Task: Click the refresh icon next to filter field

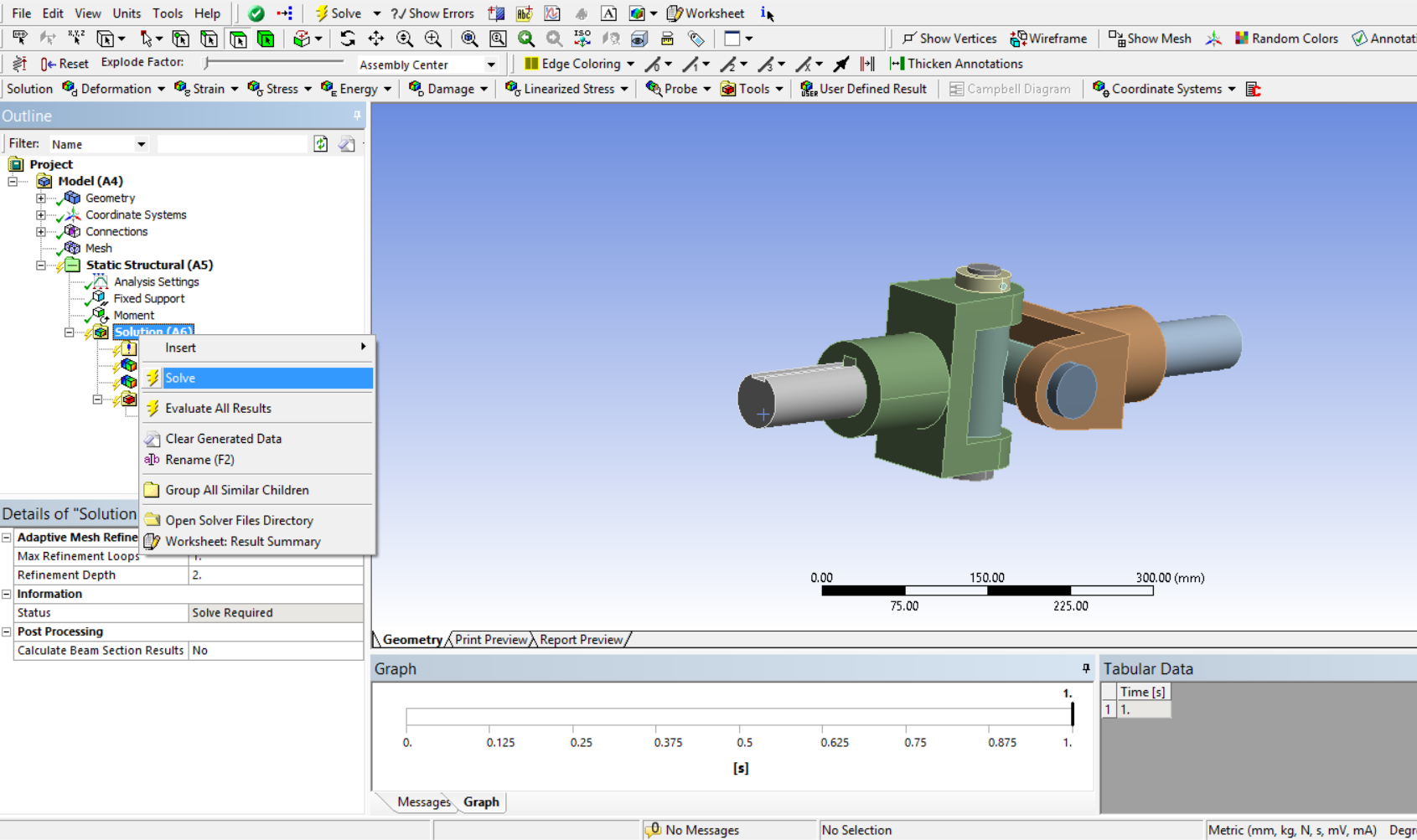Action: [x=321, y=144]
